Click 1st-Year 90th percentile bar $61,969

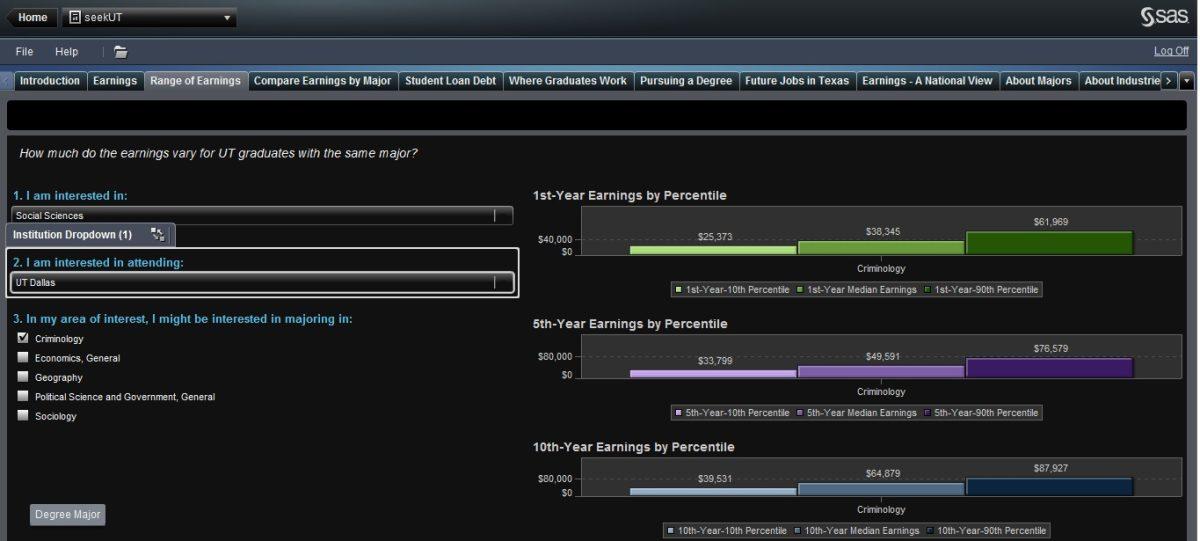(x=1049, y=243)
